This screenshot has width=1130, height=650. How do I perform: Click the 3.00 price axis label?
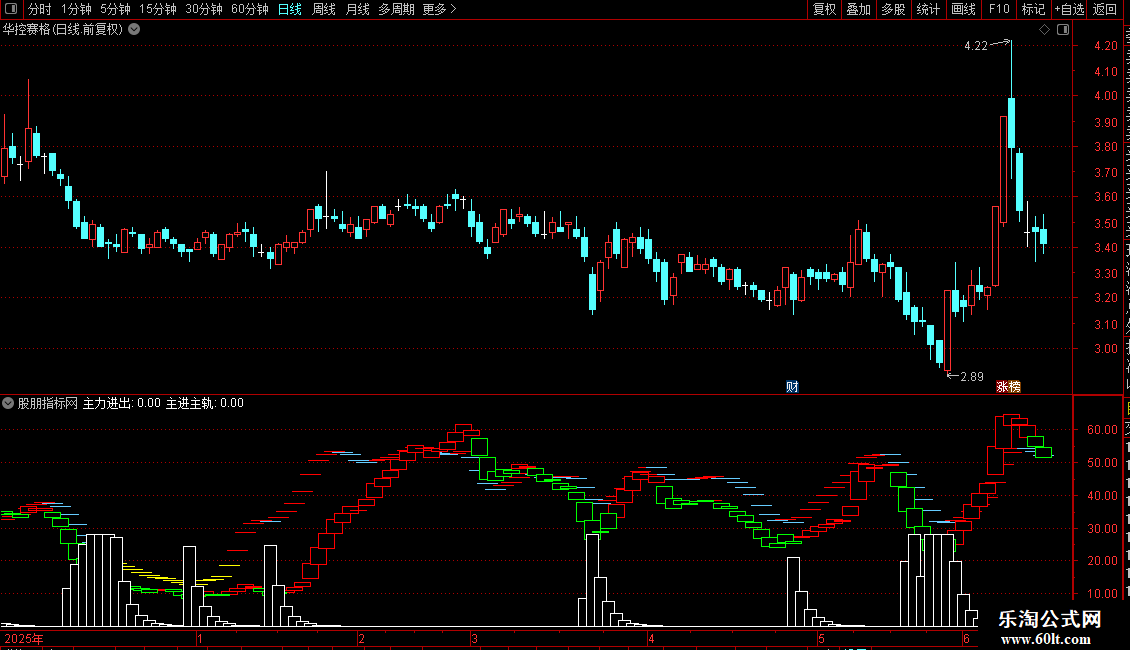1105,349
